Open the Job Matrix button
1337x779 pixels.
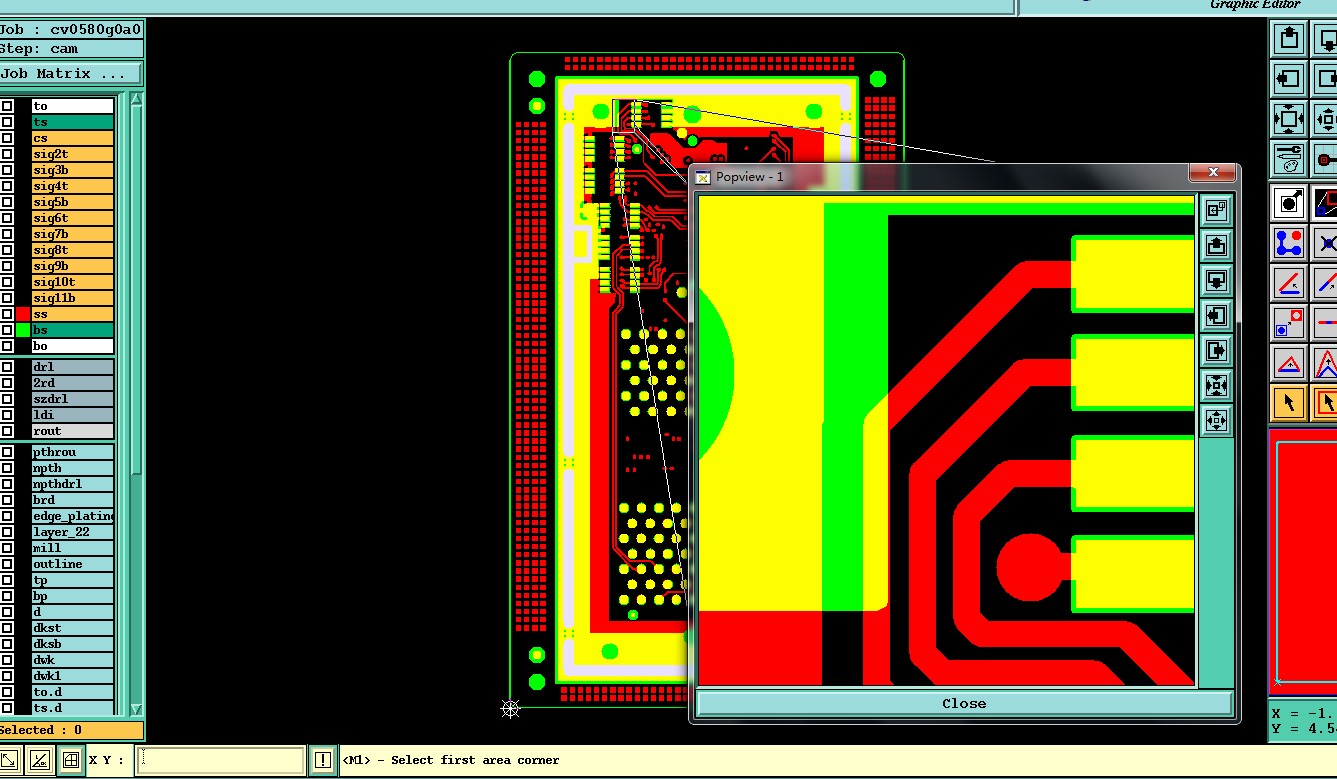pyautogui.click(x=70, y=74)
